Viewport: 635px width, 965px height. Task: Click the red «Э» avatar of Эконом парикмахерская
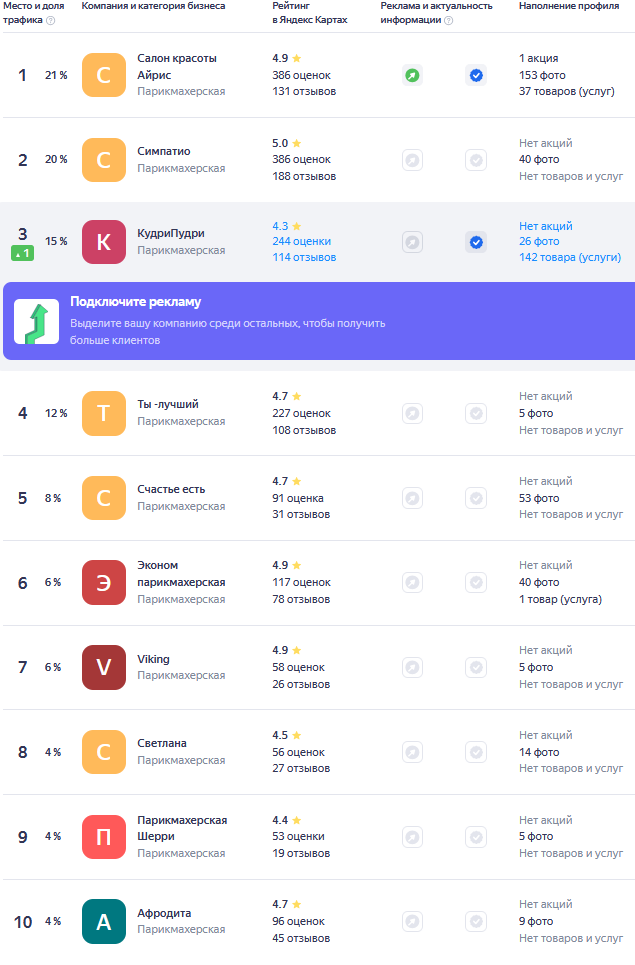(x=104, y=582)
